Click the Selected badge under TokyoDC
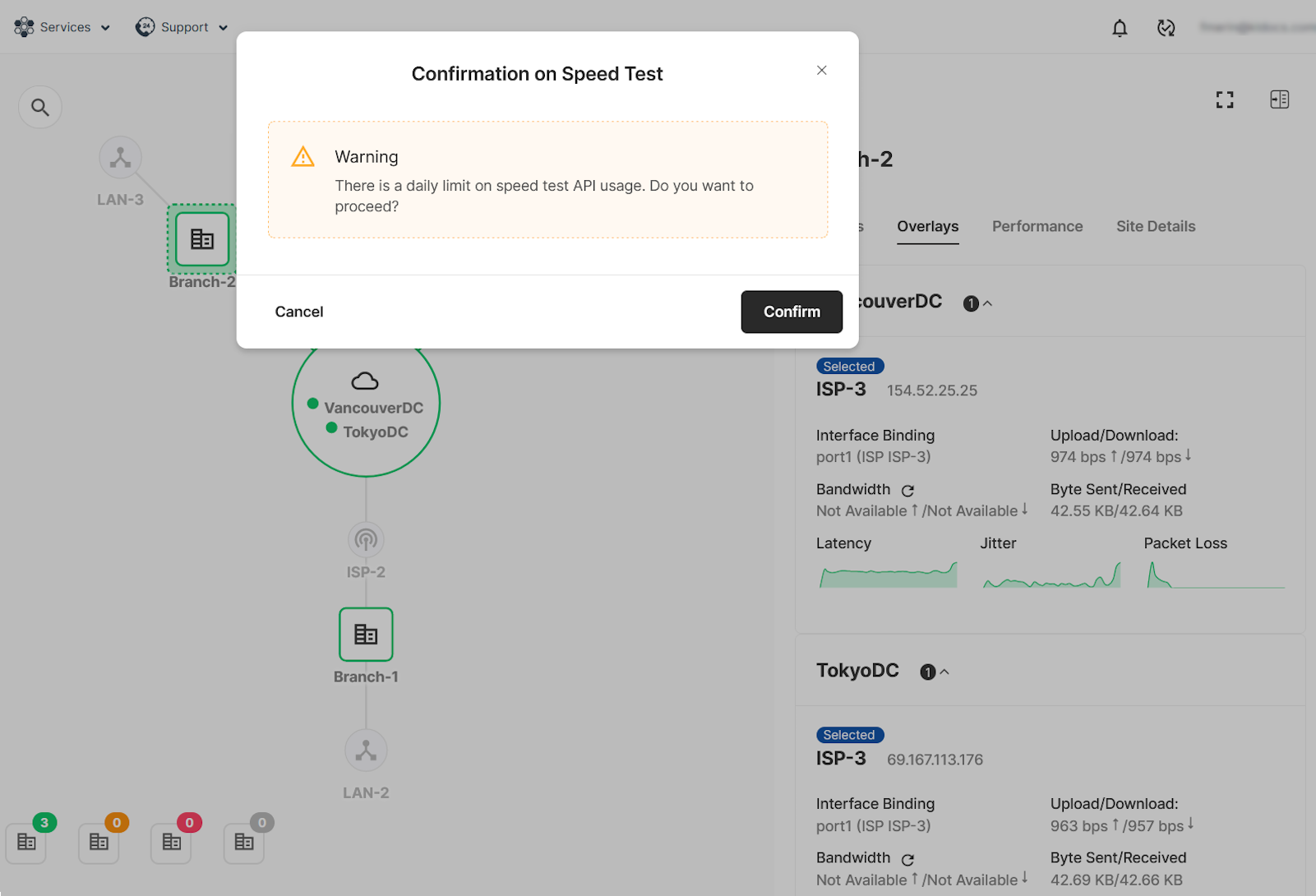Image resolution: width=1316 pixels, height=896 pixels. pyautogui.click(x=850, y=735)
